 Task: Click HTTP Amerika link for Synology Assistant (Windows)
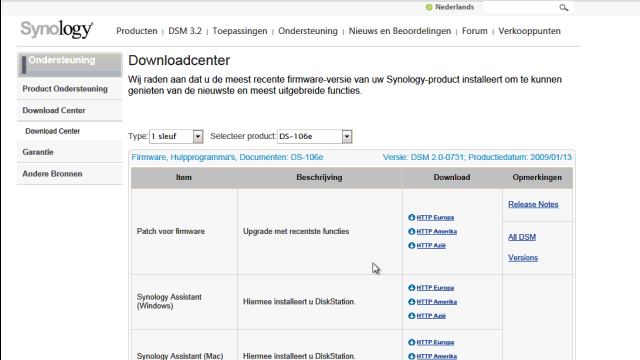pos(437,302)
